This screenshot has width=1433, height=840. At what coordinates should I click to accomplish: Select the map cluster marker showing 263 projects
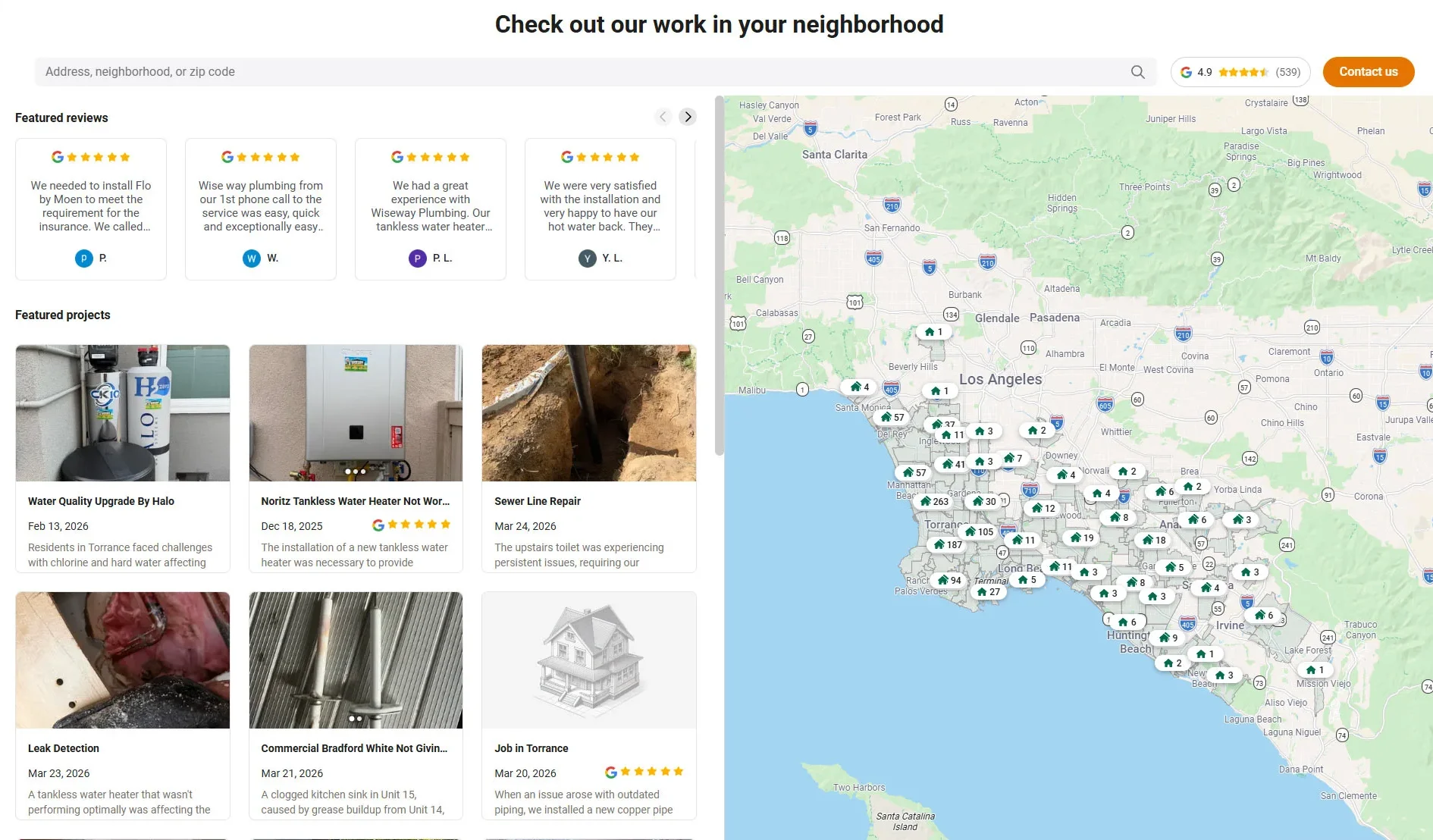coord(933,501)
